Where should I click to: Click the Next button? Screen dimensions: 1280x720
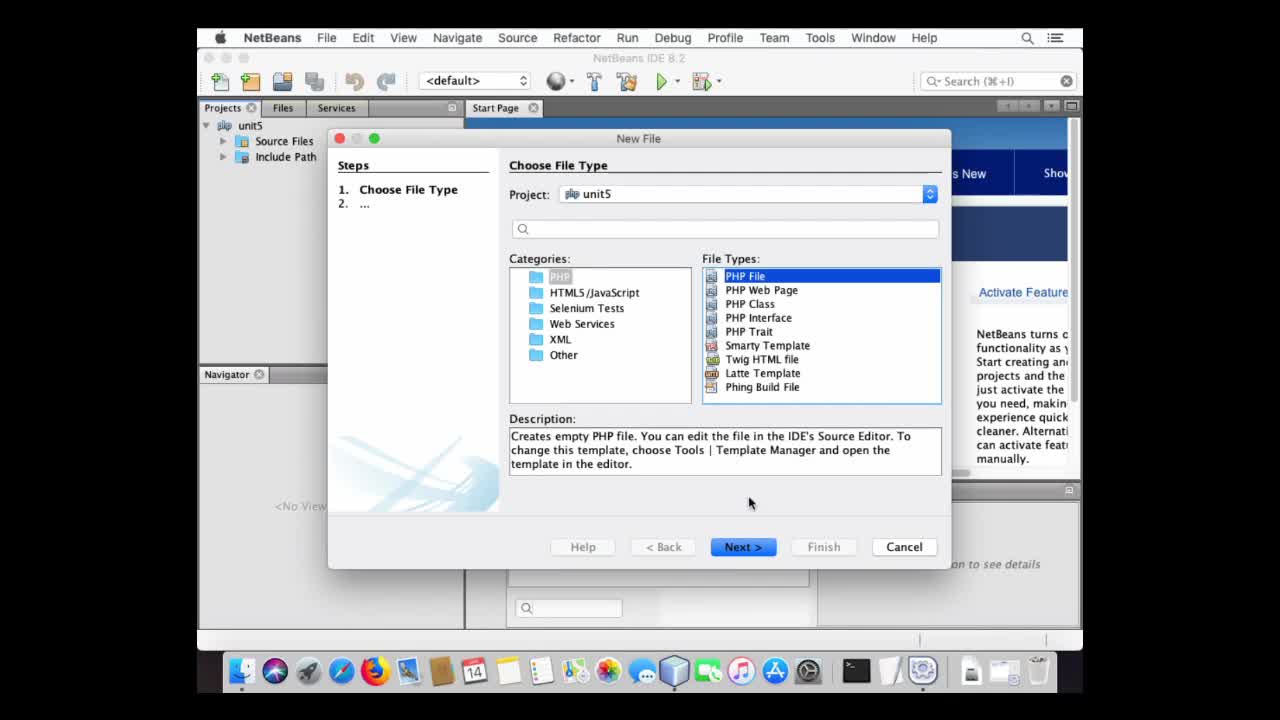point(743,547)
